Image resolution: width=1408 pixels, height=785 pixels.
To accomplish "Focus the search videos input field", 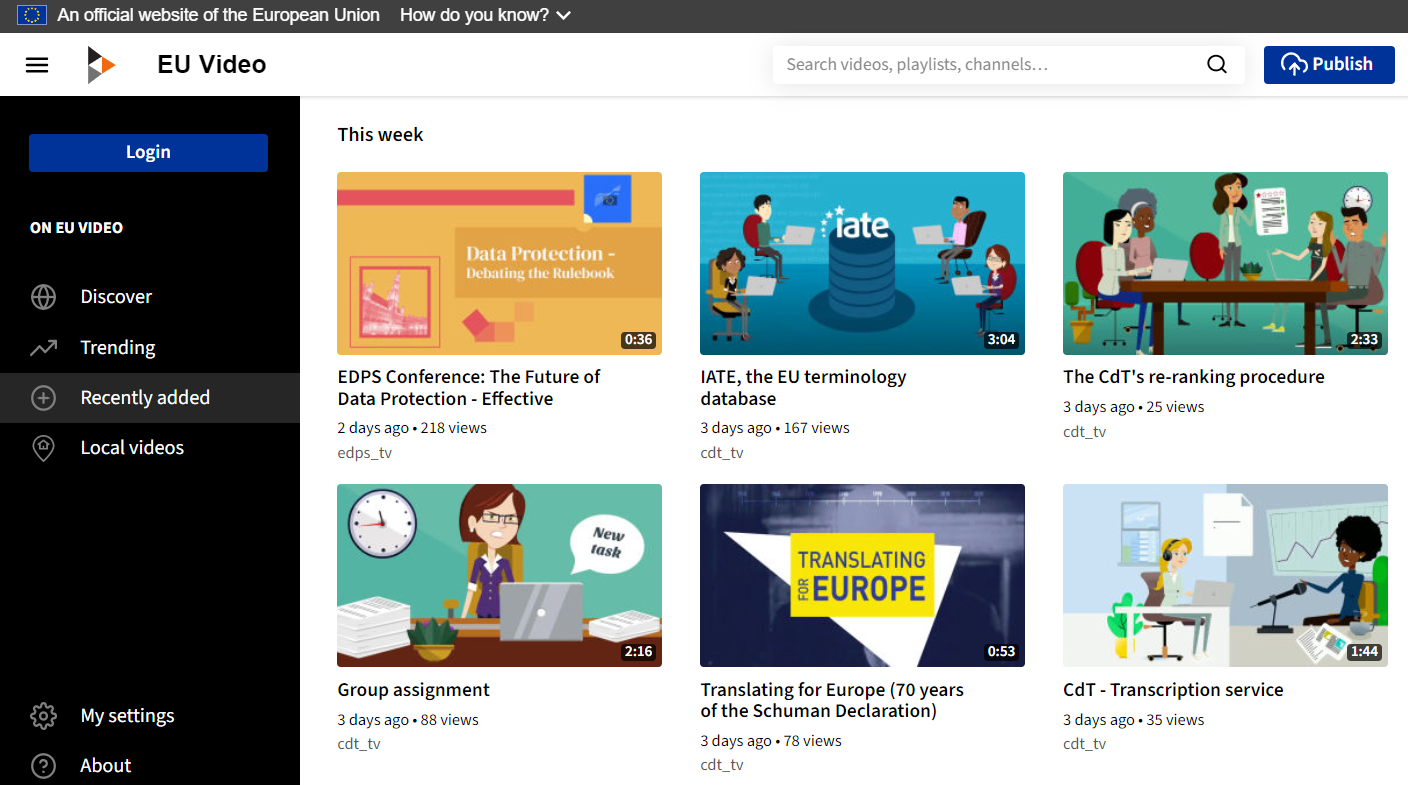I will click(x=990, y=65).
